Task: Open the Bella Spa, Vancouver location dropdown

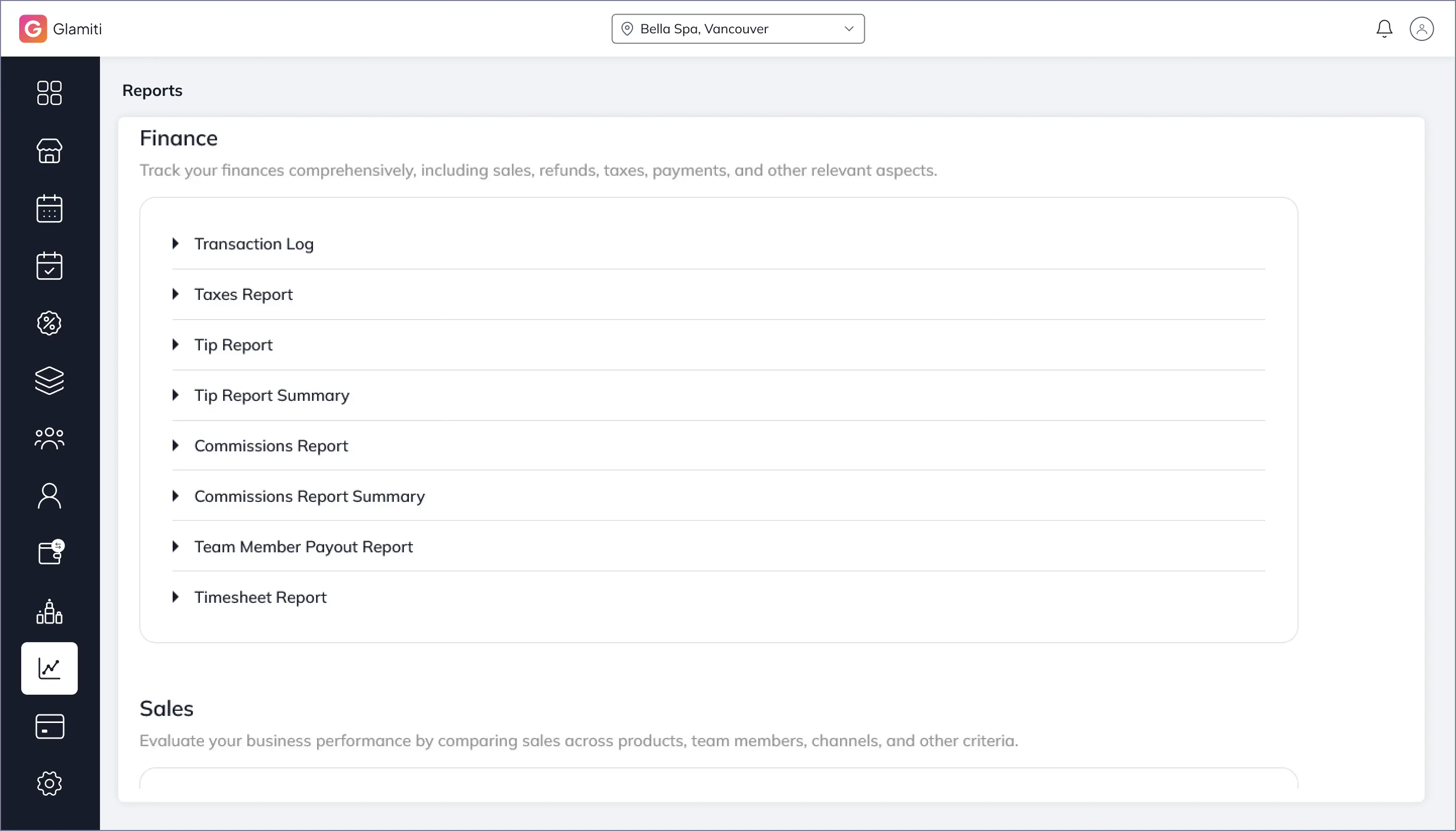Action: (x=738, y=29)
